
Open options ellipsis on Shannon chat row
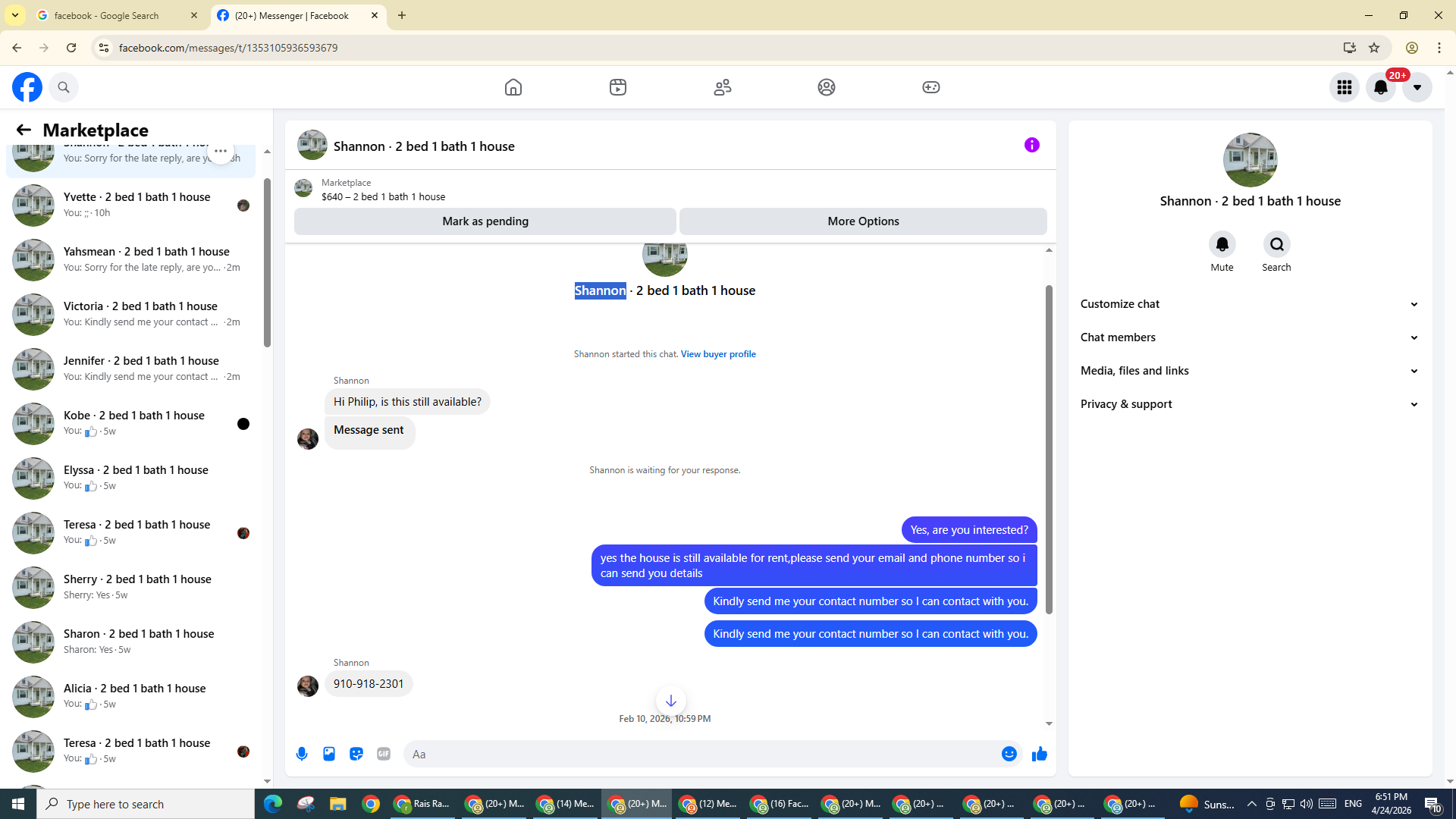click(221, 151)
